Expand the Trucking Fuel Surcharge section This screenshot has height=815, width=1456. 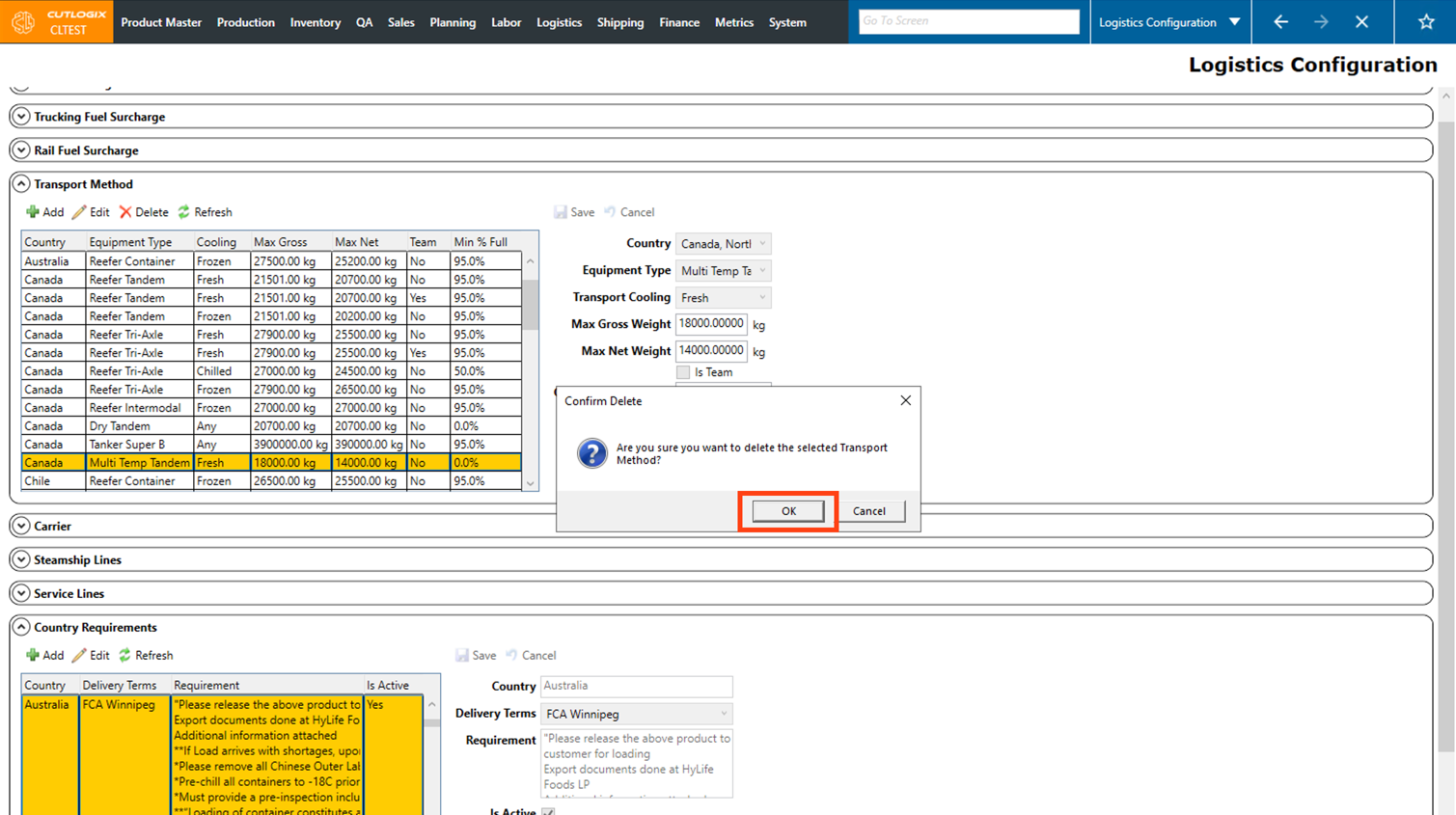[x=21, y=117]
